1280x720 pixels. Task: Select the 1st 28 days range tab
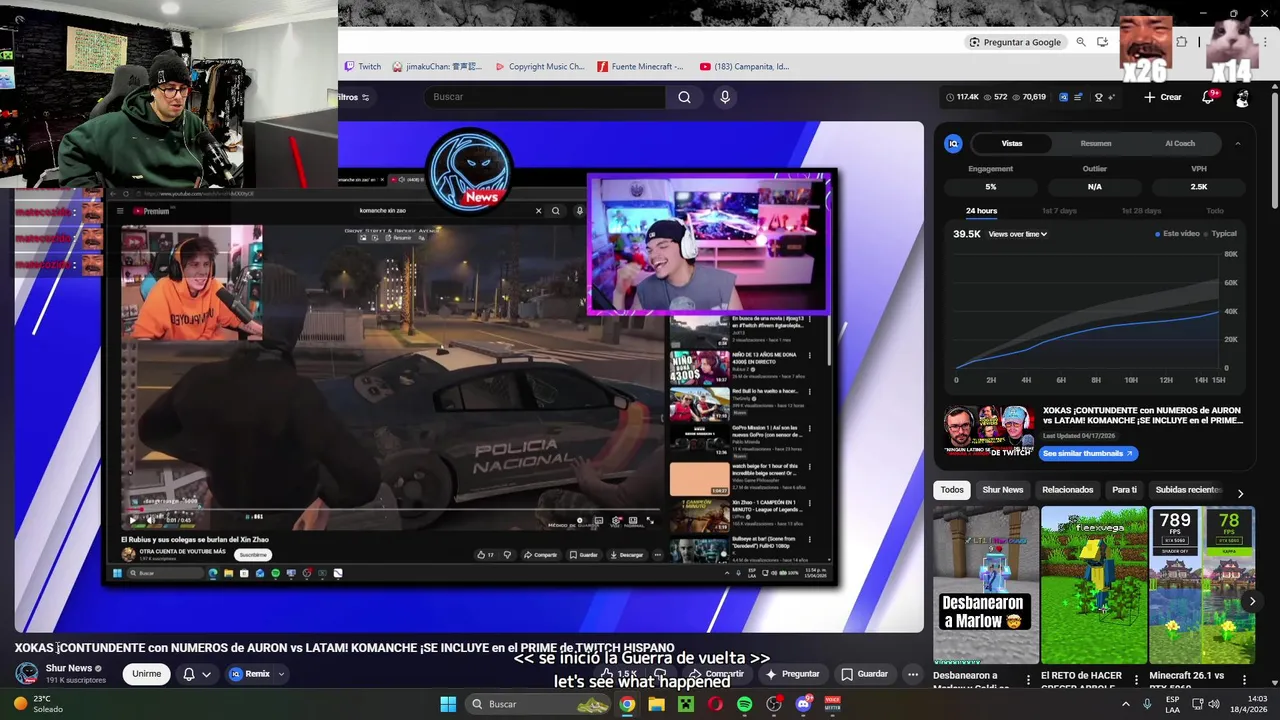tap(1141, 211)
